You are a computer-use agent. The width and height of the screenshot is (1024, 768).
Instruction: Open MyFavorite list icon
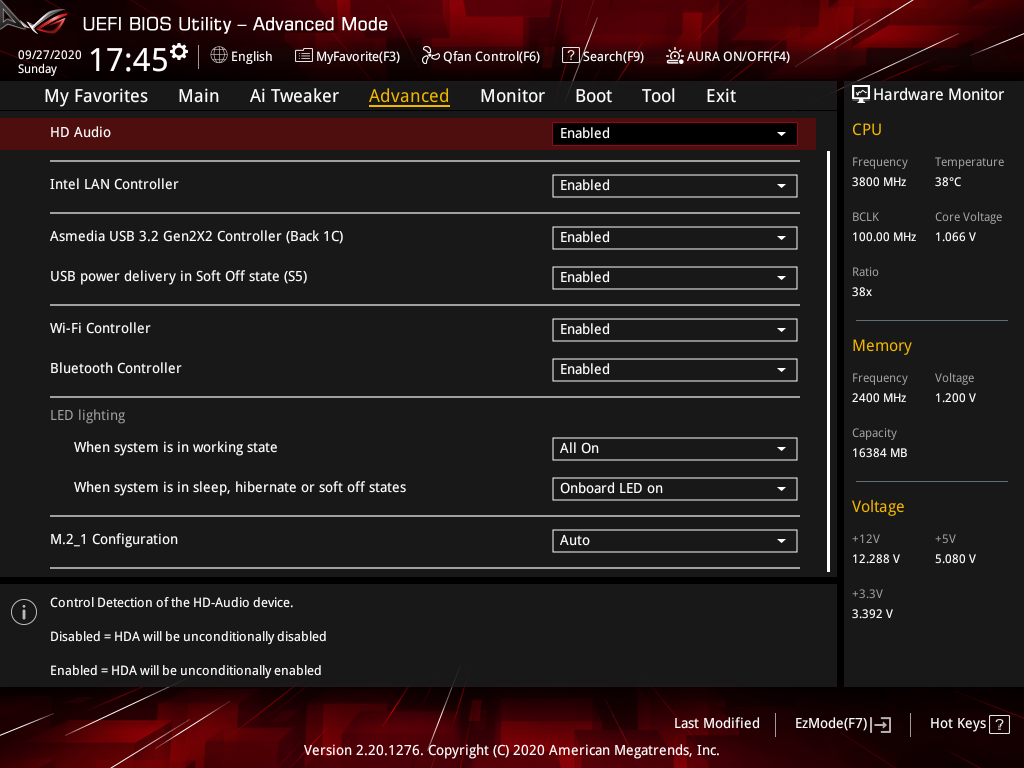coord(304,56)
